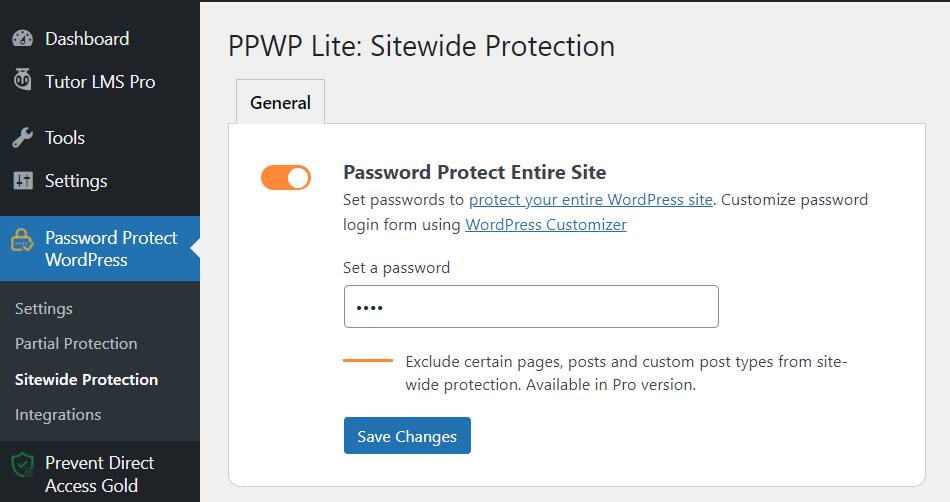
Task: Click the Settings sliders icon
Action: coord(22,180)
